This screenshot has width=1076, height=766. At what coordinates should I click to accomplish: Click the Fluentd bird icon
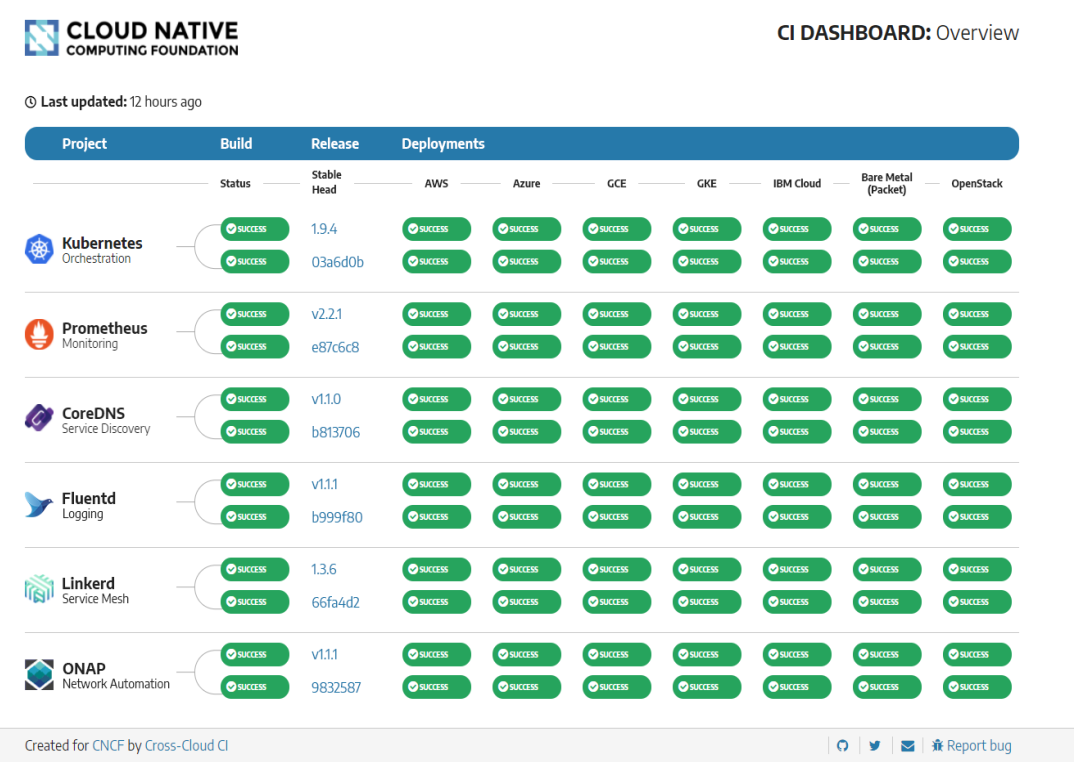(x=39, y=504)
